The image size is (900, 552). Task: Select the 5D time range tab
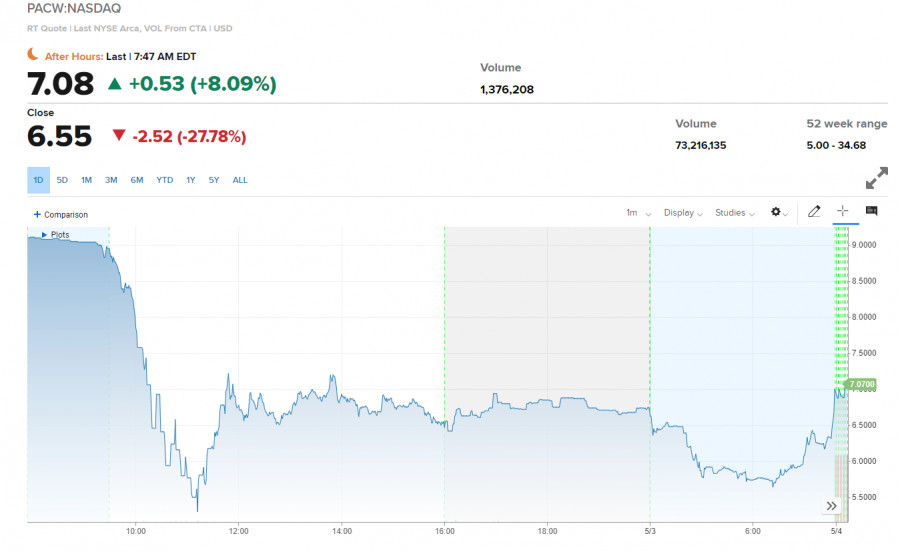pyautogui.click(x=62, y=180)
